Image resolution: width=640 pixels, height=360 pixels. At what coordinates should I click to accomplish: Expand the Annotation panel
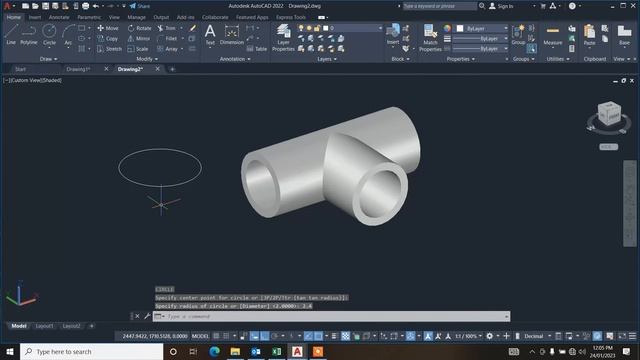(x=235, y=59)
